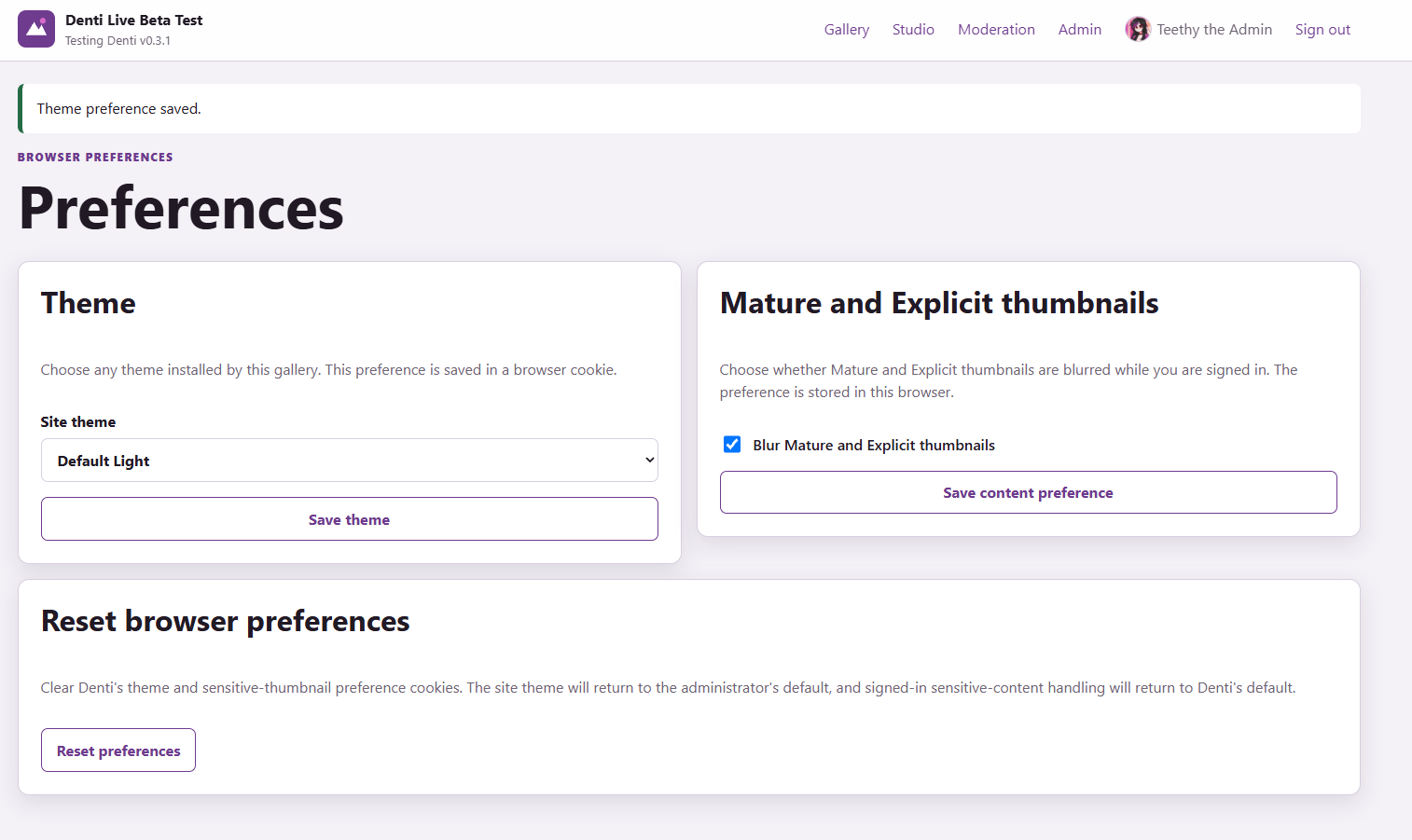The image size is (1412, 840).
Task: Click the Sign out link
Action: pyautogui.click(x=1322, y=30)
